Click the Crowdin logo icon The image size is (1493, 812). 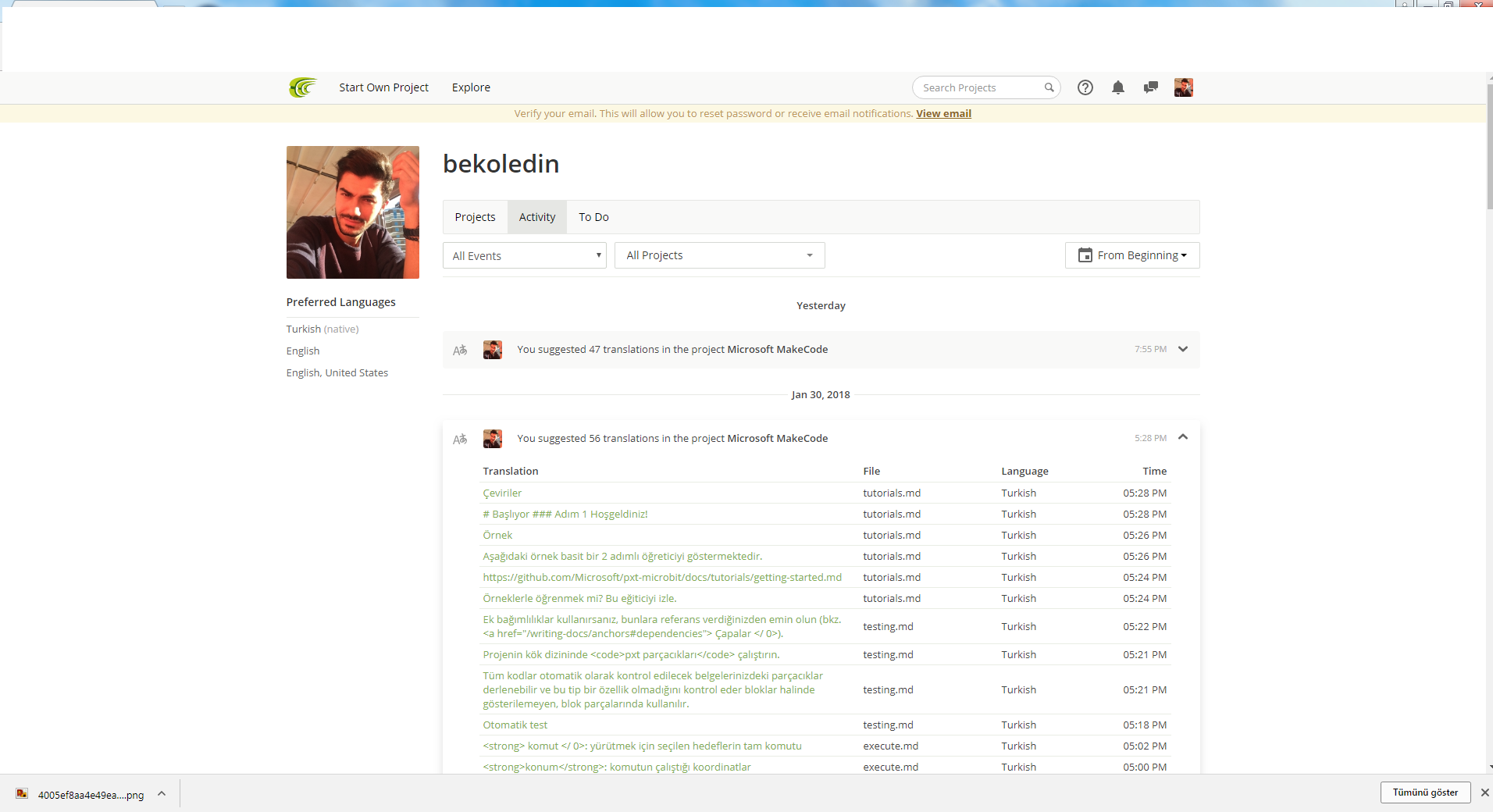pyautogui.click(x=302, y=87)
